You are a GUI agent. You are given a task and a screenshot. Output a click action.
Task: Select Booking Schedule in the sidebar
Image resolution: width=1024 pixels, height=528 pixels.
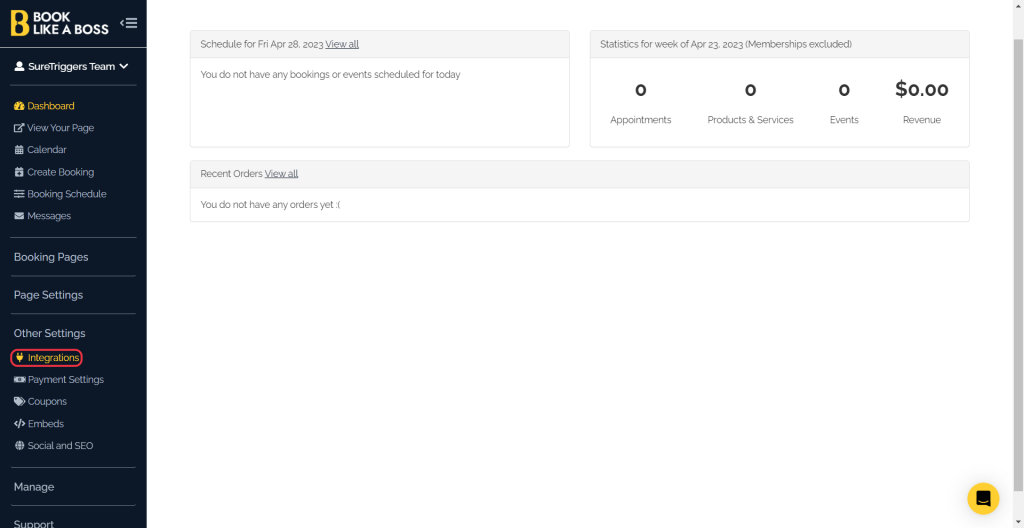point(66,194)
